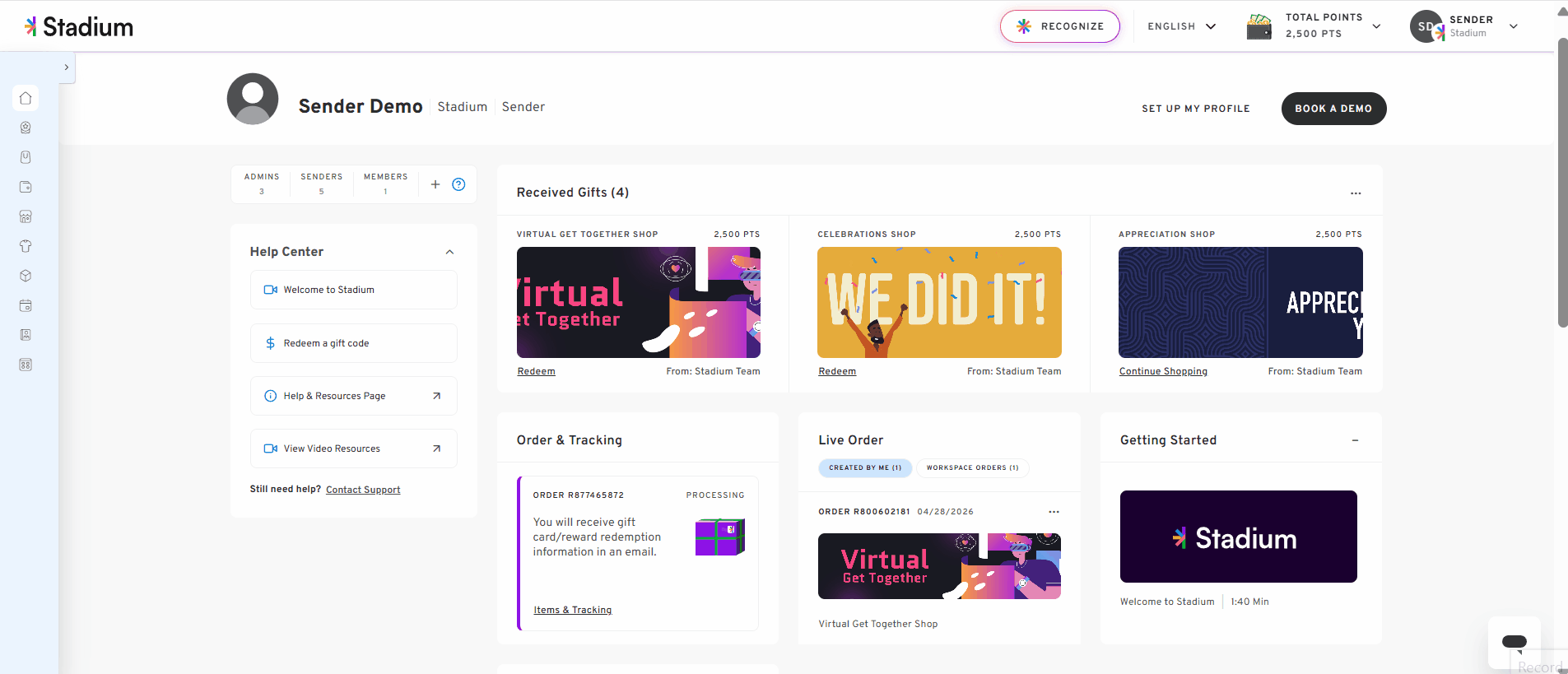This screenshot has width=1568, height=674.
Task: Open the Help & Resources Page item
Action: click(x=354, y=396)
